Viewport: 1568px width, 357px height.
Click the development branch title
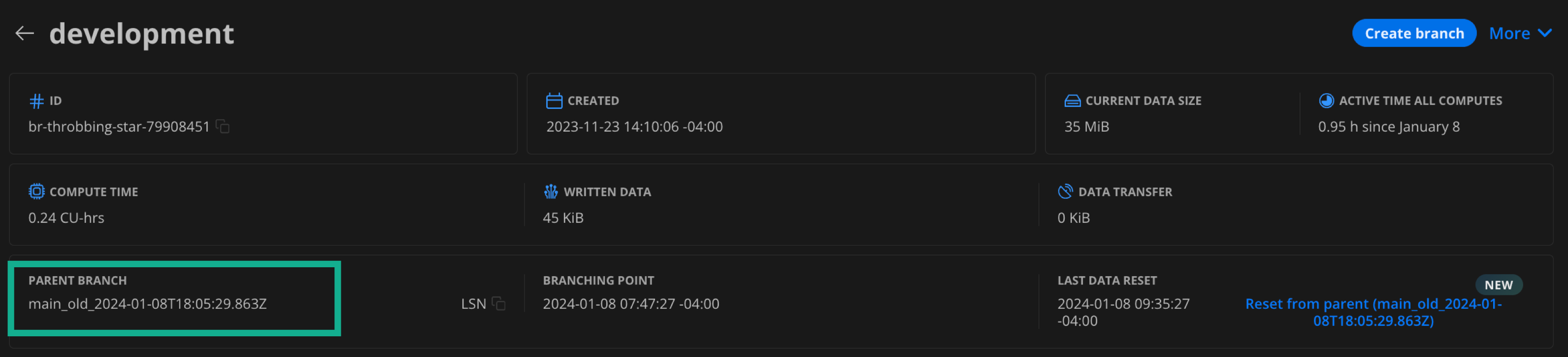[x=141, y=33]
